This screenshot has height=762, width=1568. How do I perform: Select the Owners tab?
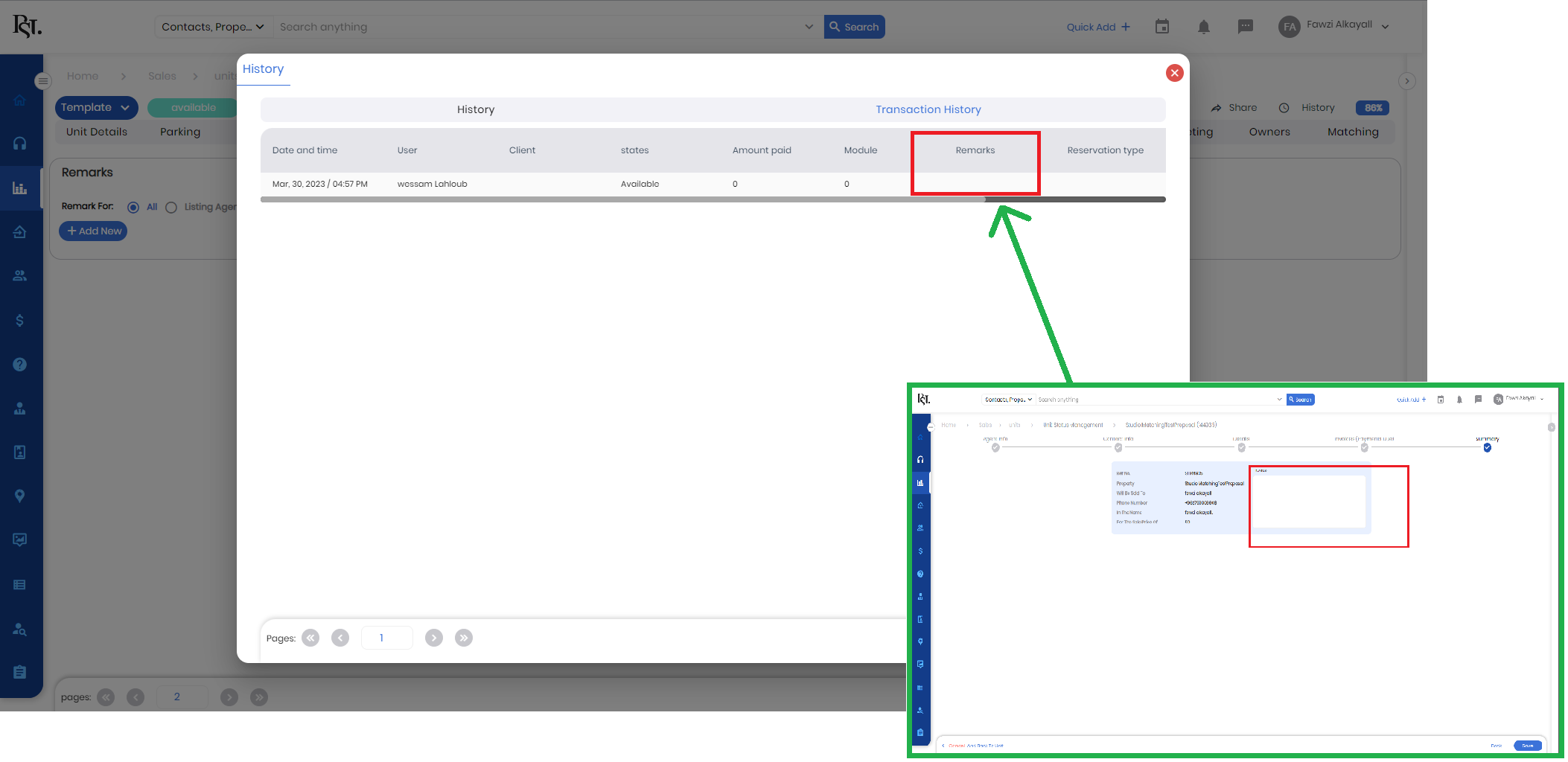pyautogui.click(x=1269, y=132)
